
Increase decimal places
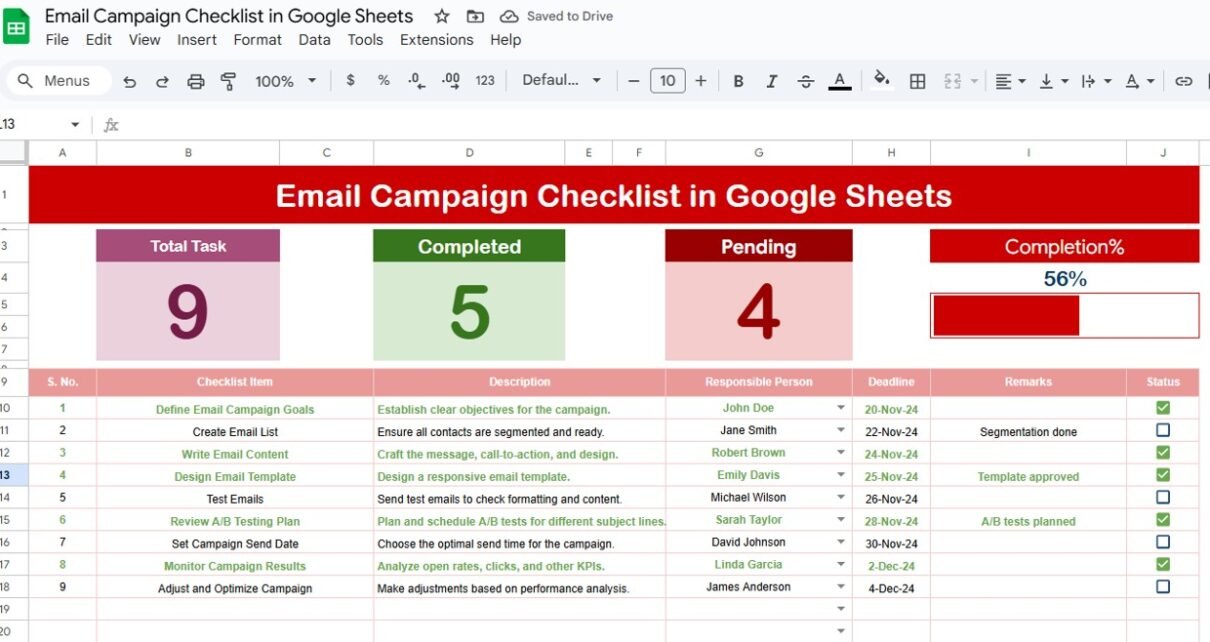(x=450, y=81)
